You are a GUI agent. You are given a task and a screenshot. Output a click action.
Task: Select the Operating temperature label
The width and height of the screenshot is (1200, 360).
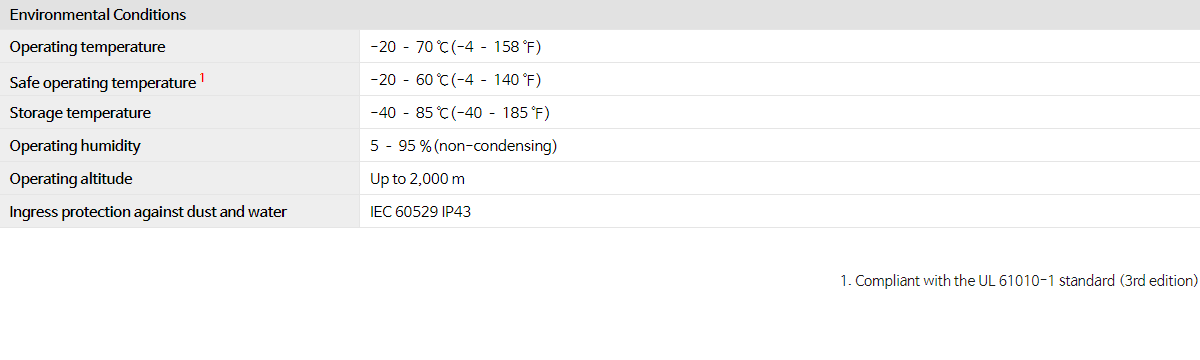[x=87, y=47]
